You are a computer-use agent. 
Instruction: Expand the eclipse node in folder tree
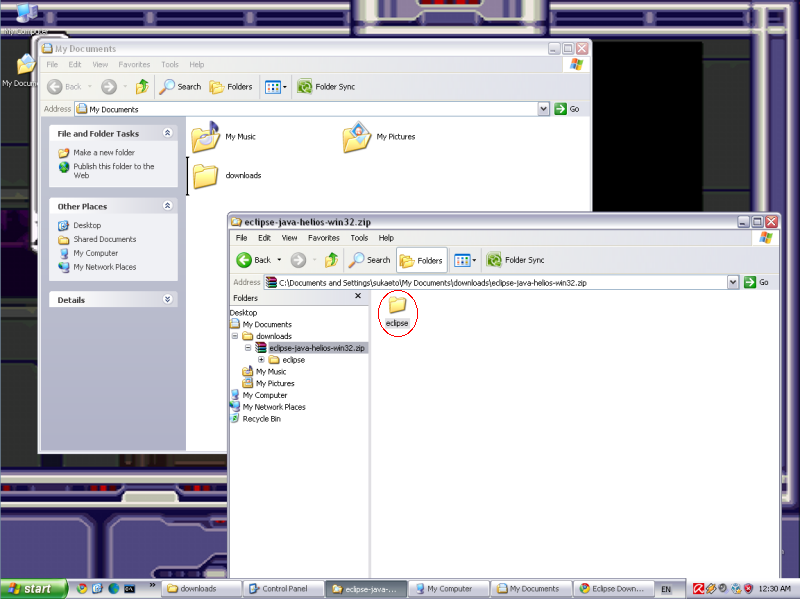[x=261, y=360]
